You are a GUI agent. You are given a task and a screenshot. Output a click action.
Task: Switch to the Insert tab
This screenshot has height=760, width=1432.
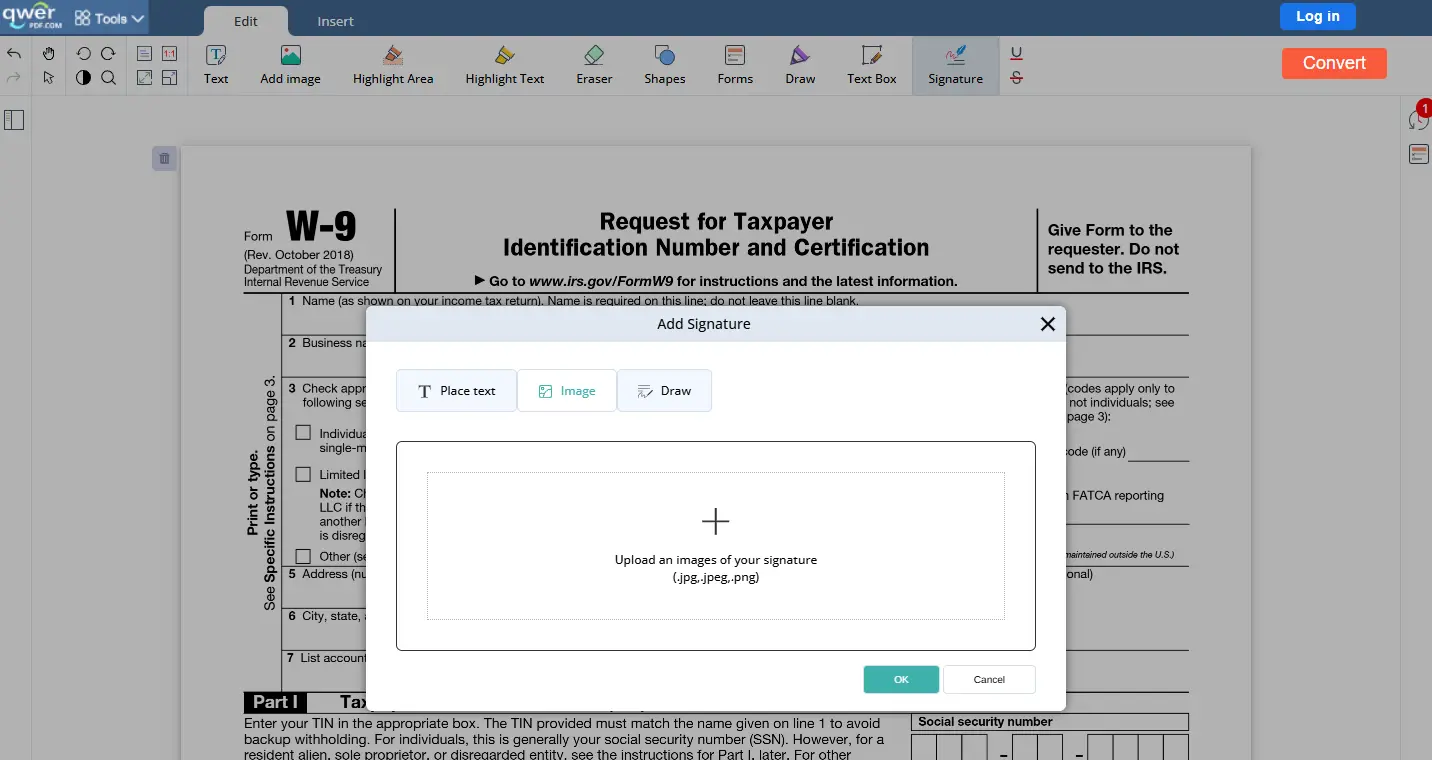pos(335,21)
